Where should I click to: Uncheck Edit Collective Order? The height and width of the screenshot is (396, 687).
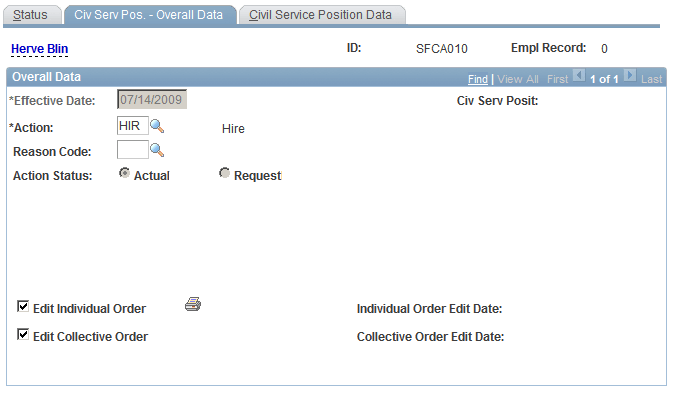[x=23, y=334]
